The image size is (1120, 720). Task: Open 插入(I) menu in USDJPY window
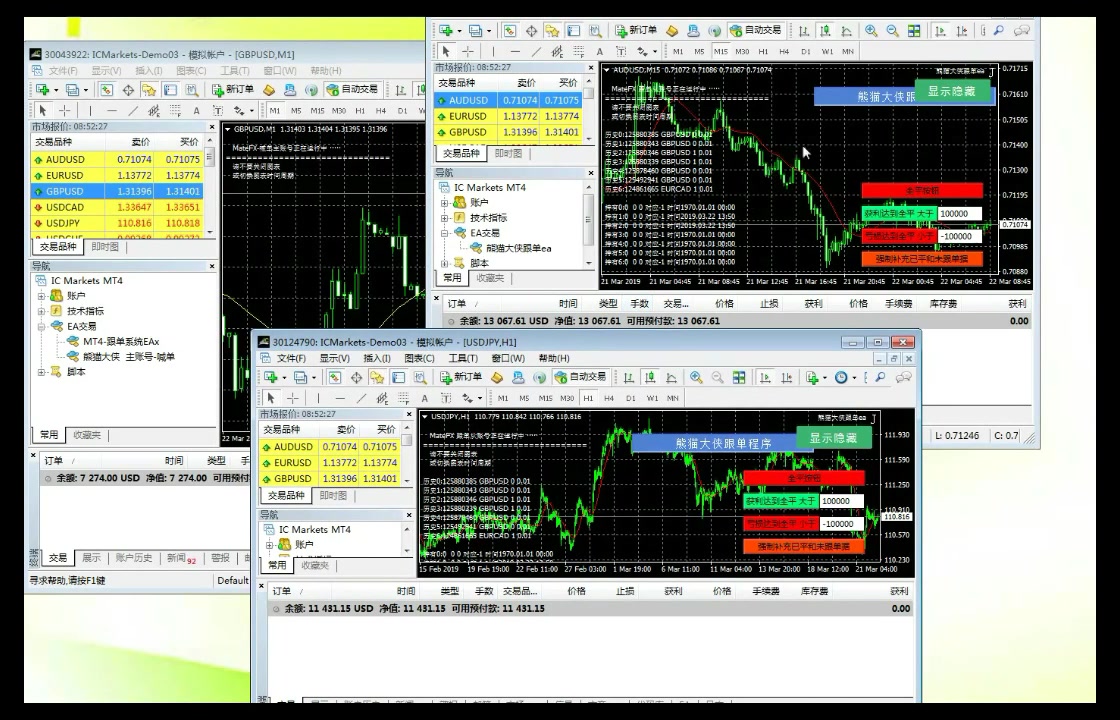click(x=376, y=359)
